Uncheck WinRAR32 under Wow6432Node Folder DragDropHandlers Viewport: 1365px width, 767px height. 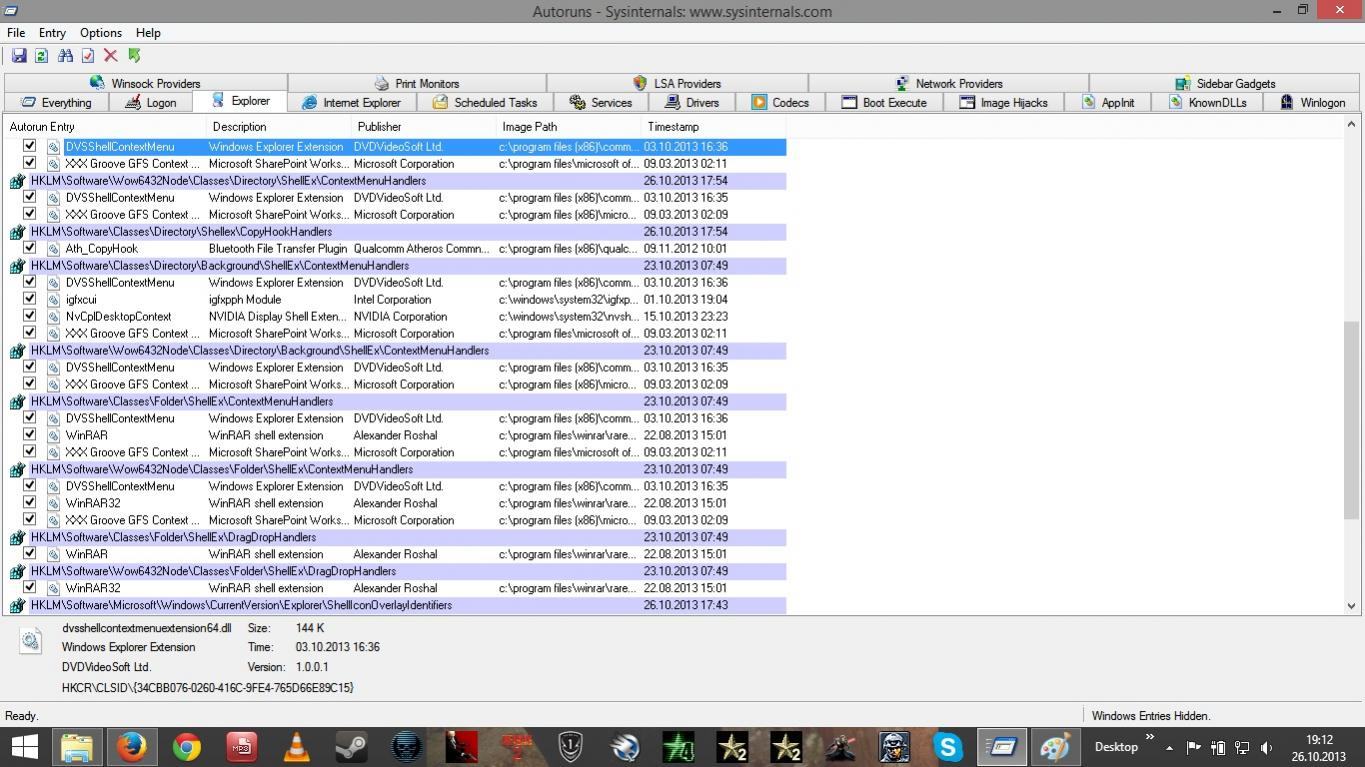click(29, 587)
